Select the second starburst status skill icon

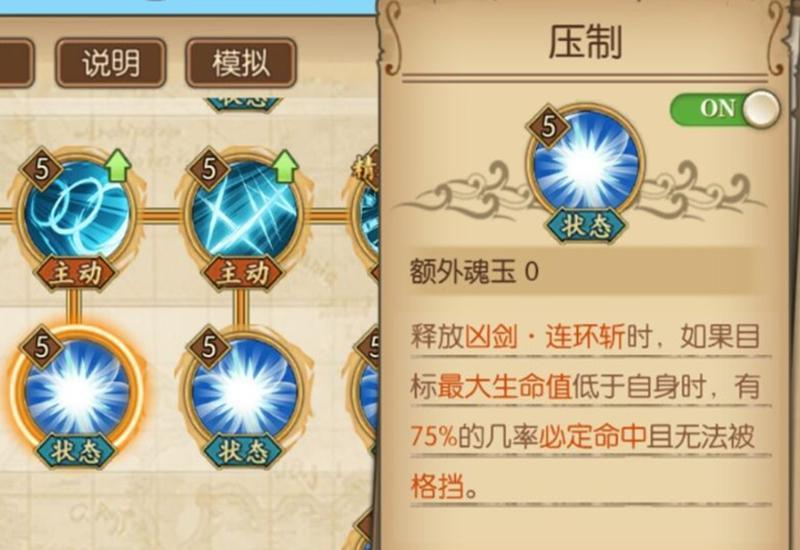click(244, 389)
